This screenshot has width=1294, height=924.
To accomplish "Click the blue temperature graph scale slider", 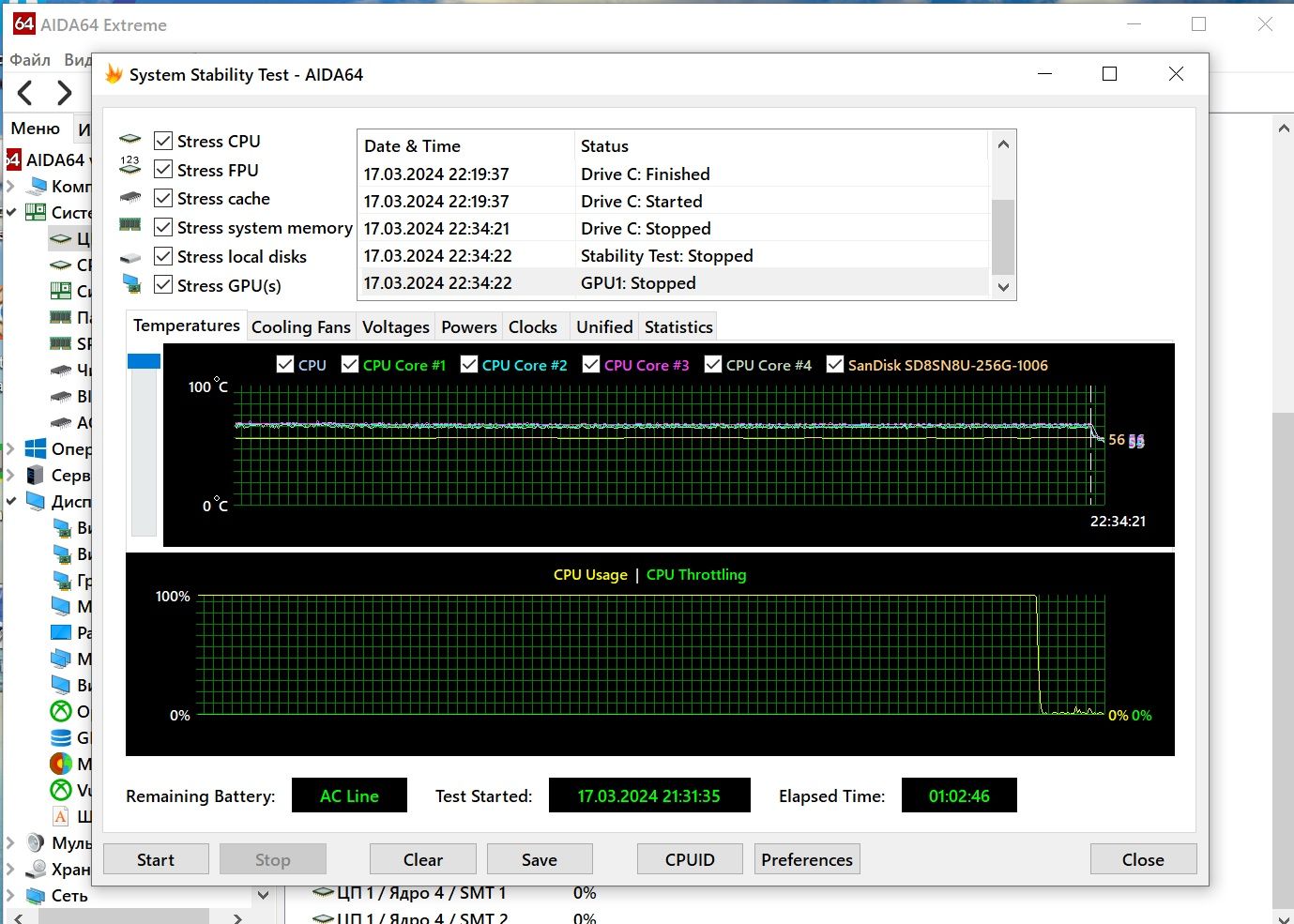I will coord(144,361).
